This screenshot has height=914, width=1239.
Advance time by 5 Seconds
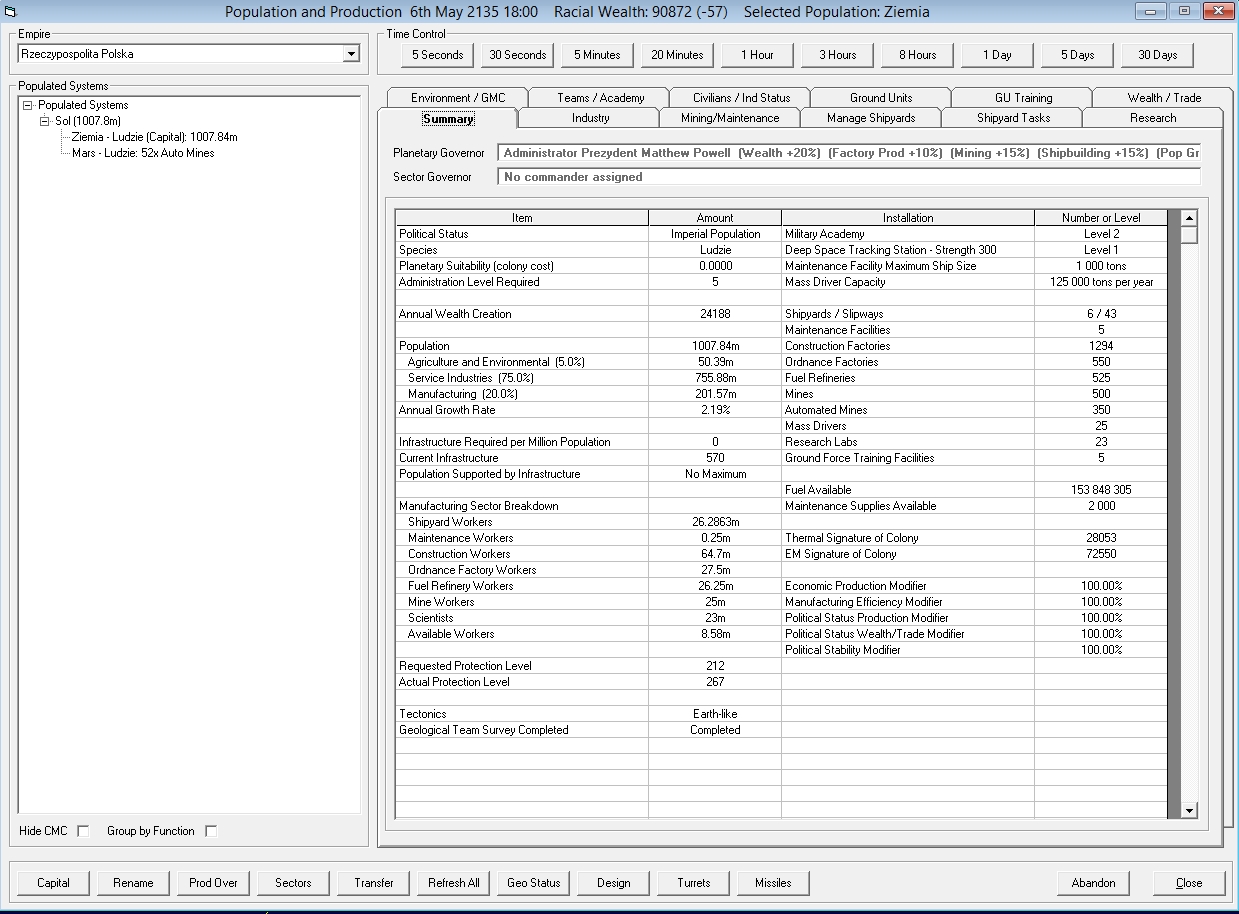(437, 55)
